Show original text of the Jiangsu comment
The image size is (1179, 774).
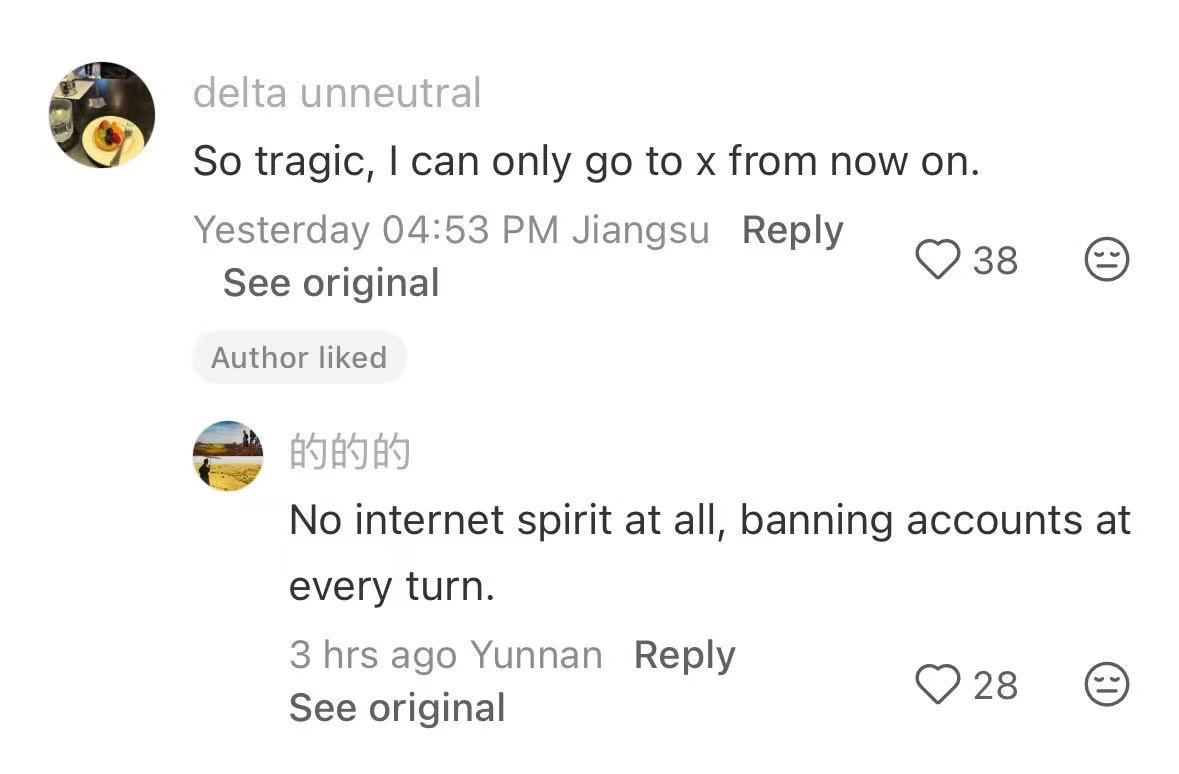click(x=331, y=283)
